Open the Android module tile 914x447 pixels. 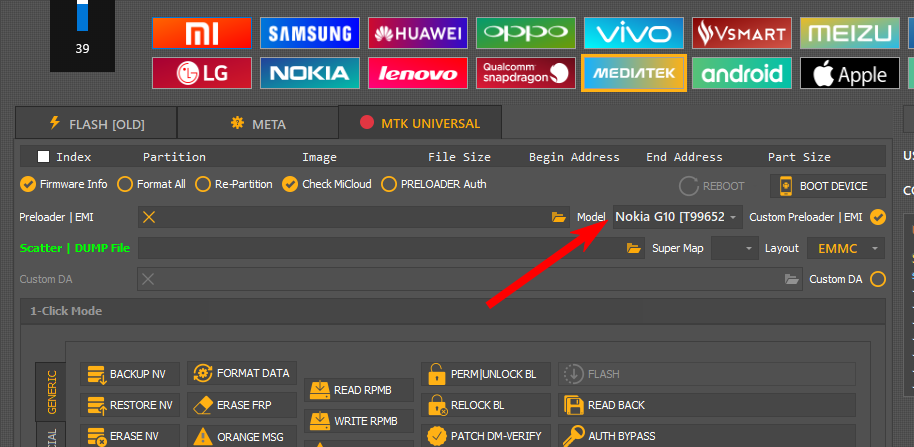pyautogui.click(x=741, y=73)
